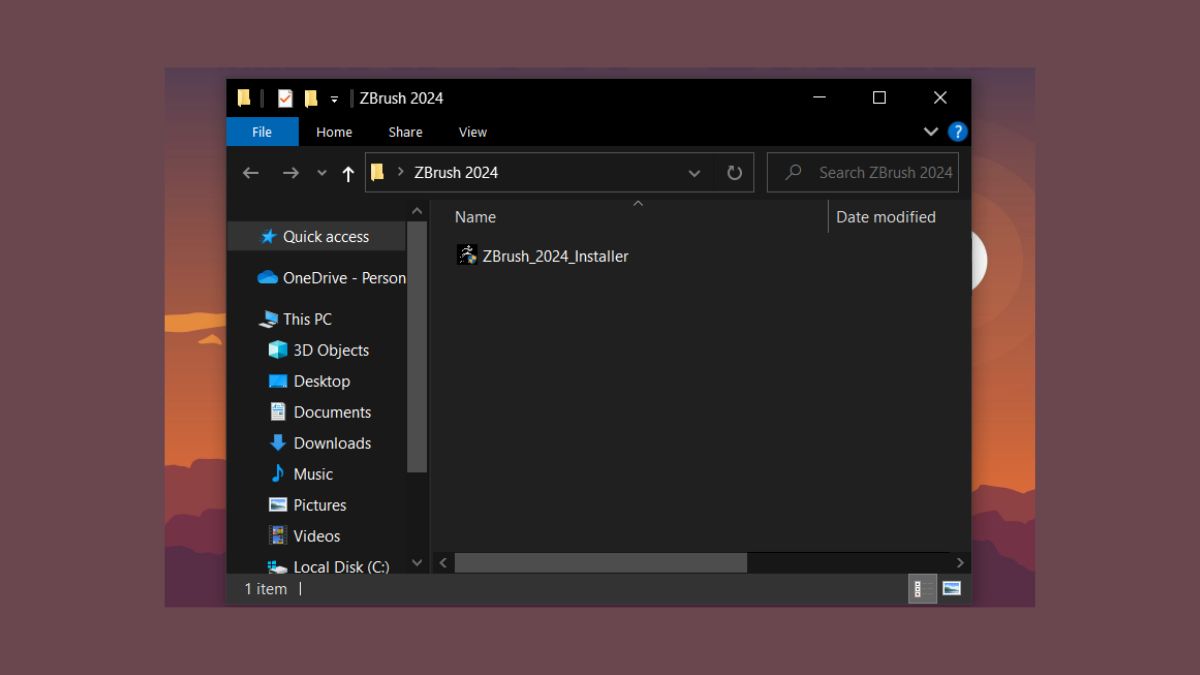Click the file list horizontal scrollbar thumb
The height and width of the screenshot is (675, 1200).
click(x=601, y=563)
